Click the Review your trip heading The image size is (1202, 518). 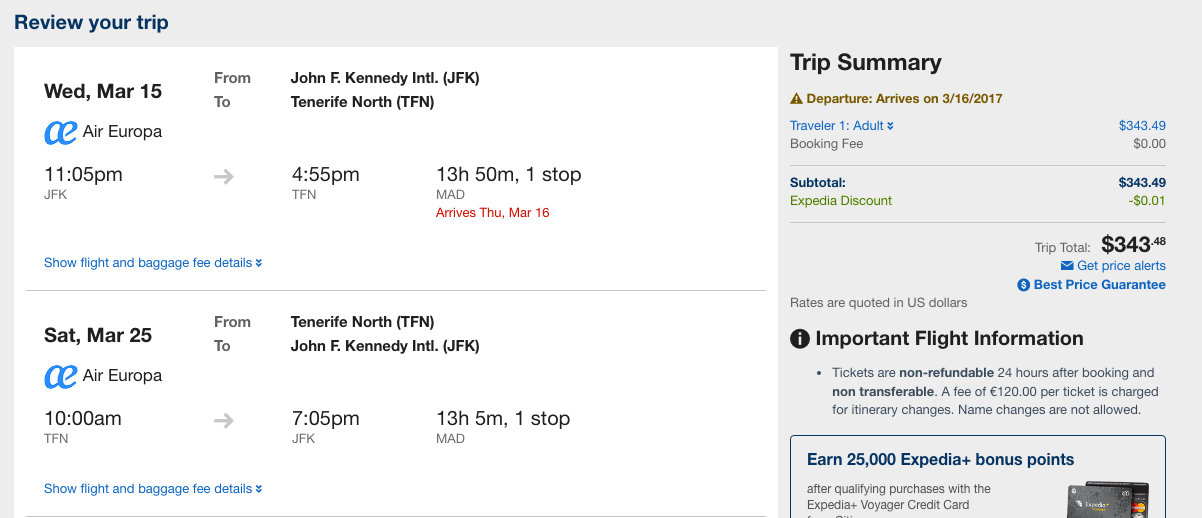[91, 22]
